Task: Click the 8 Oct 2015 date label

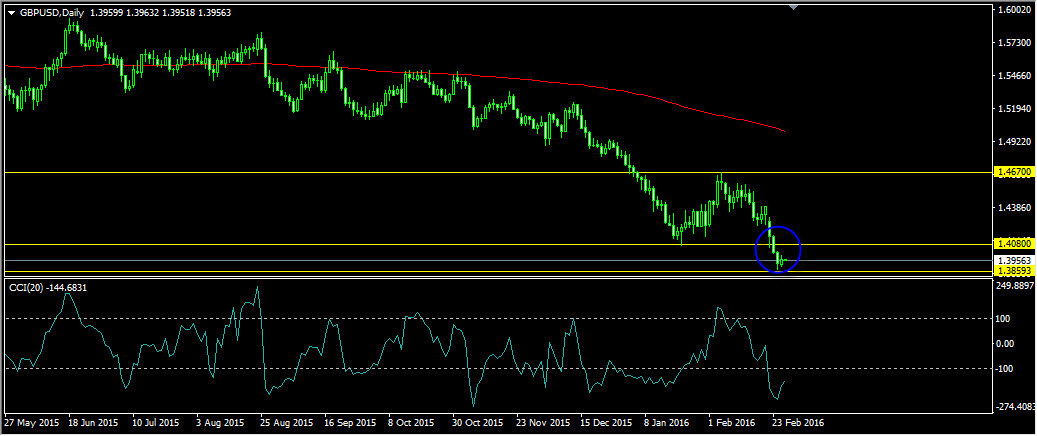Action: pos(412,421)
